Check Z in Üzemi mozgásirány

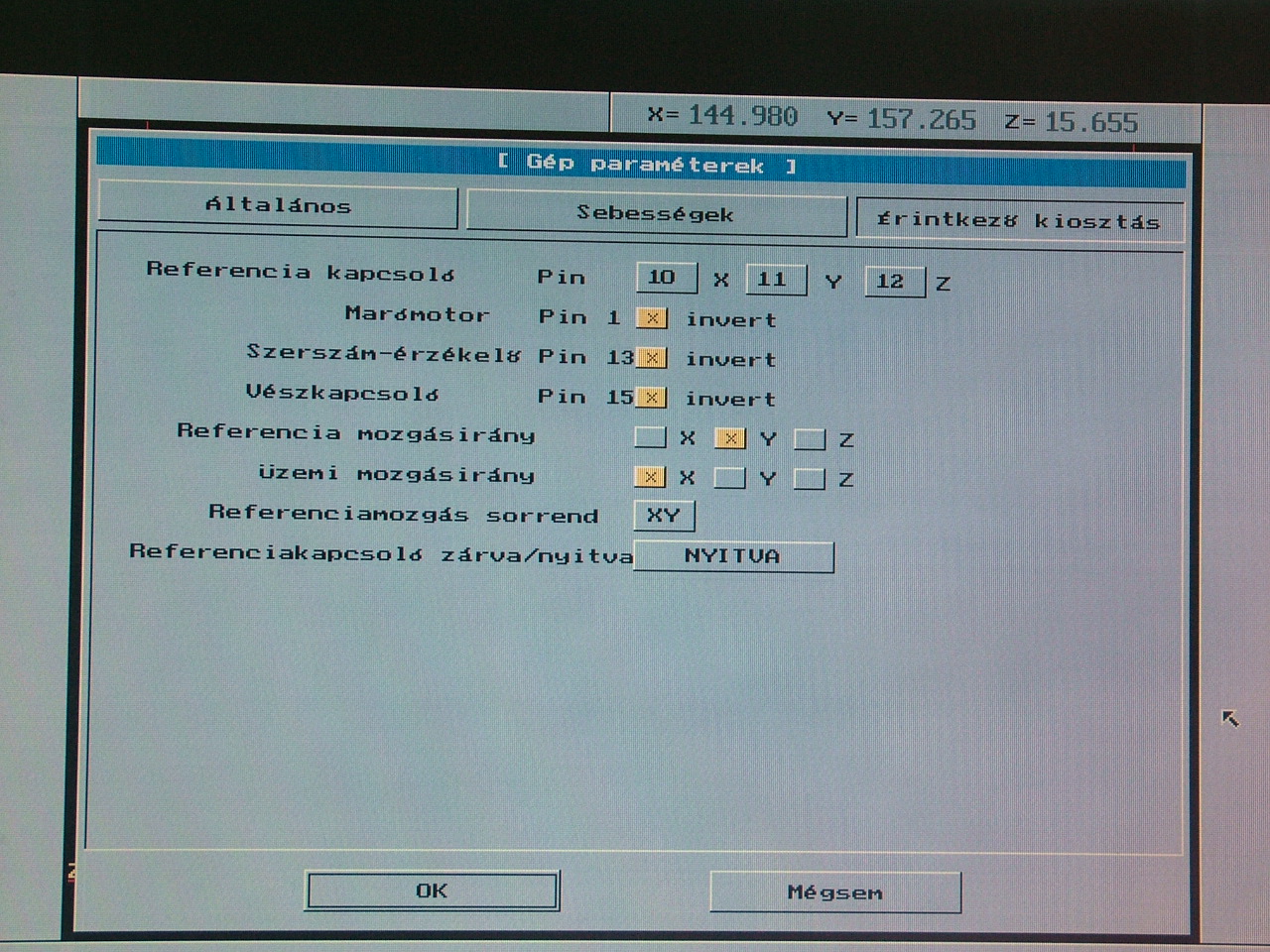810,479
